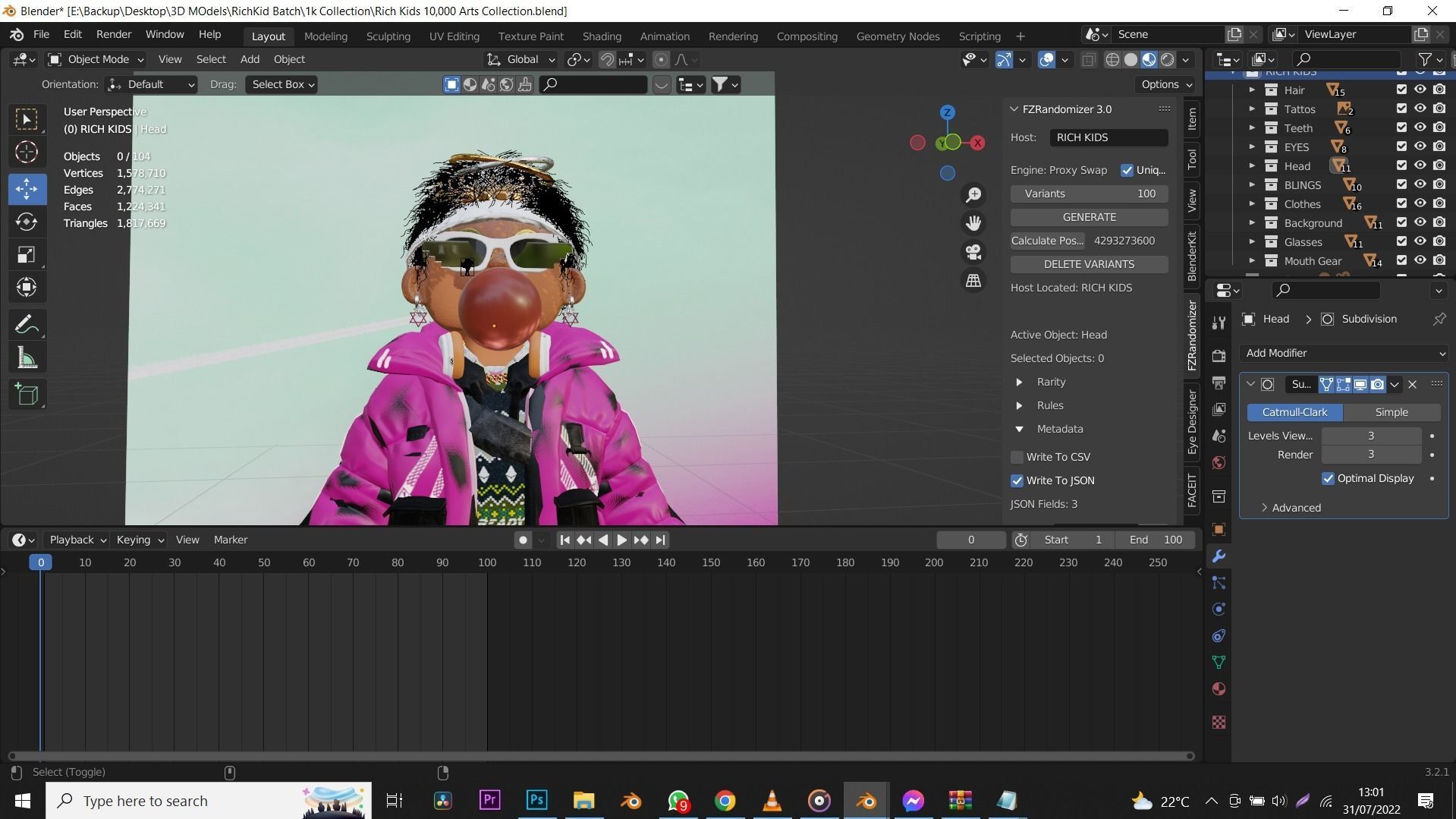Play the animation in reverse
The height and width of the screenshot is (819, 1456).
[603, 540]
